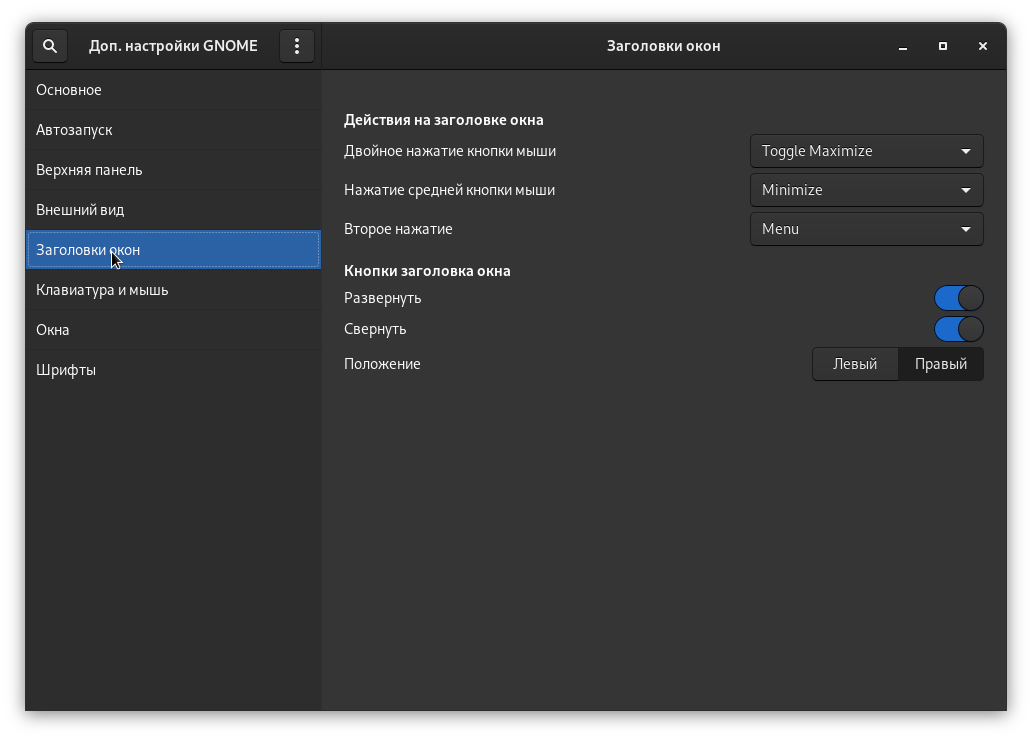Screen dimensions: 1032x739
Task: Open the Toggle Maximize dropdown
Action: [x=866, y=151]
